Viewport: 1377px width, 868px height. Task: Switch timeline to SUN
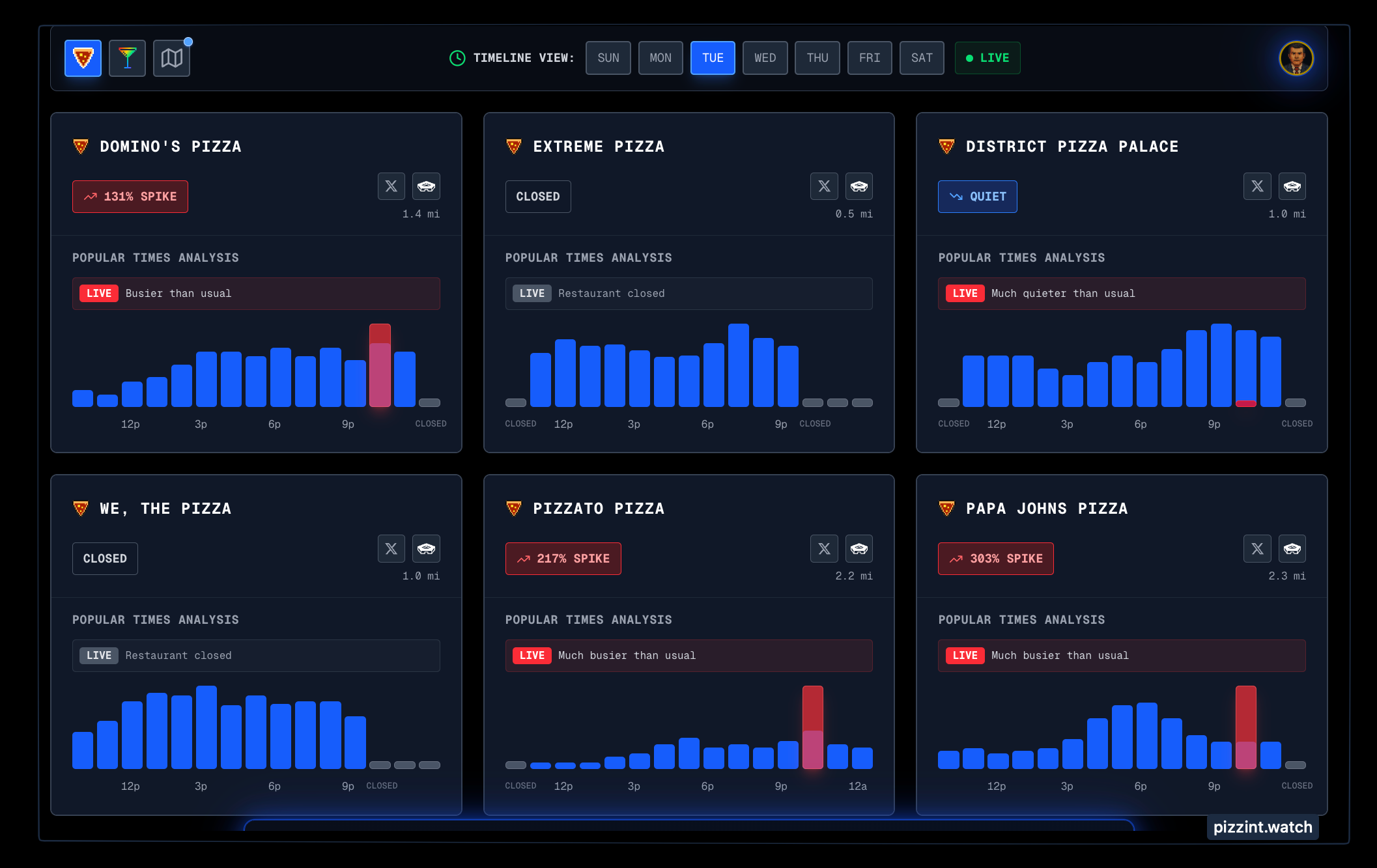(608, 58)
